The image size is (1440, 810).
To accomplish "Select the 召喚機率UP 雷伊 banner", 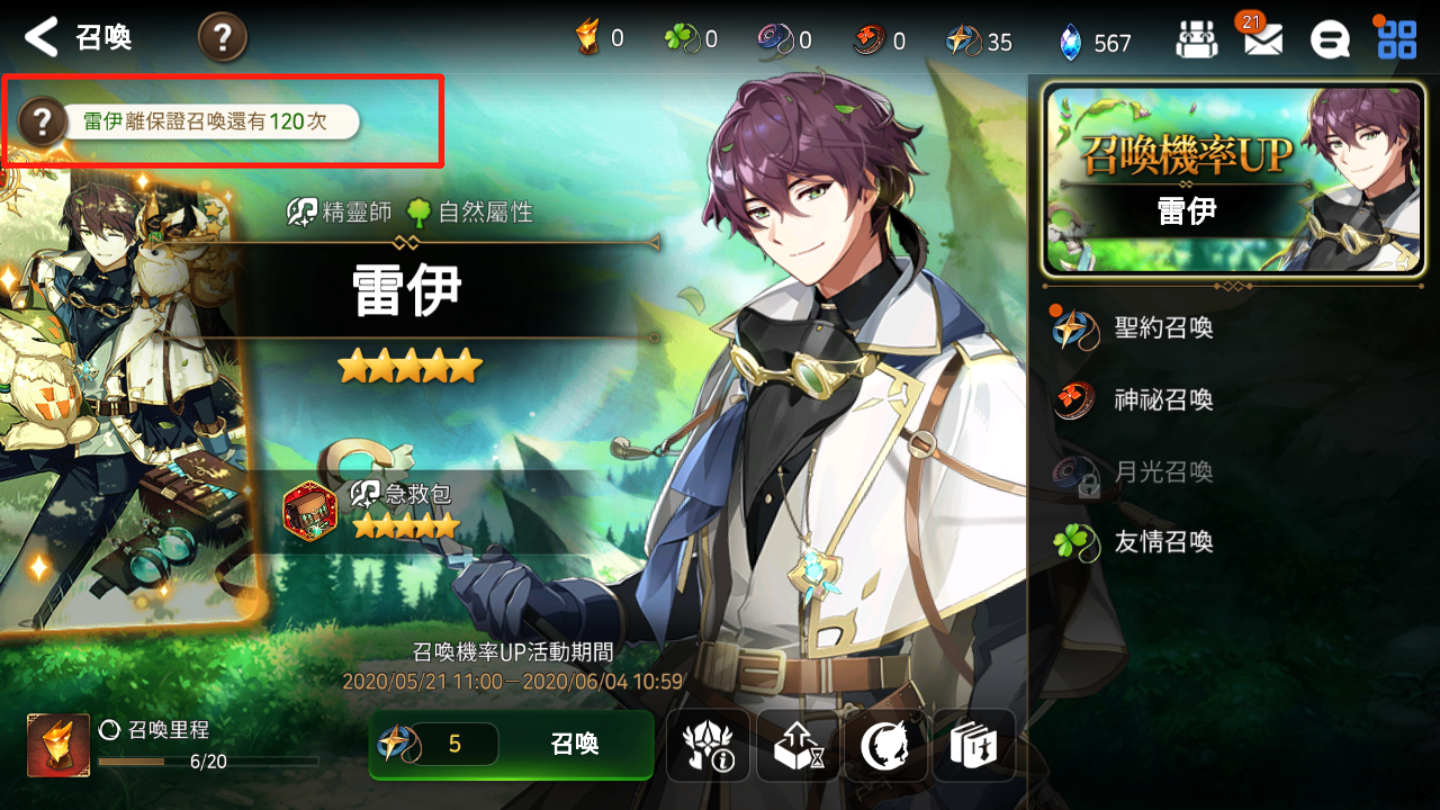I will point(1234,179).
